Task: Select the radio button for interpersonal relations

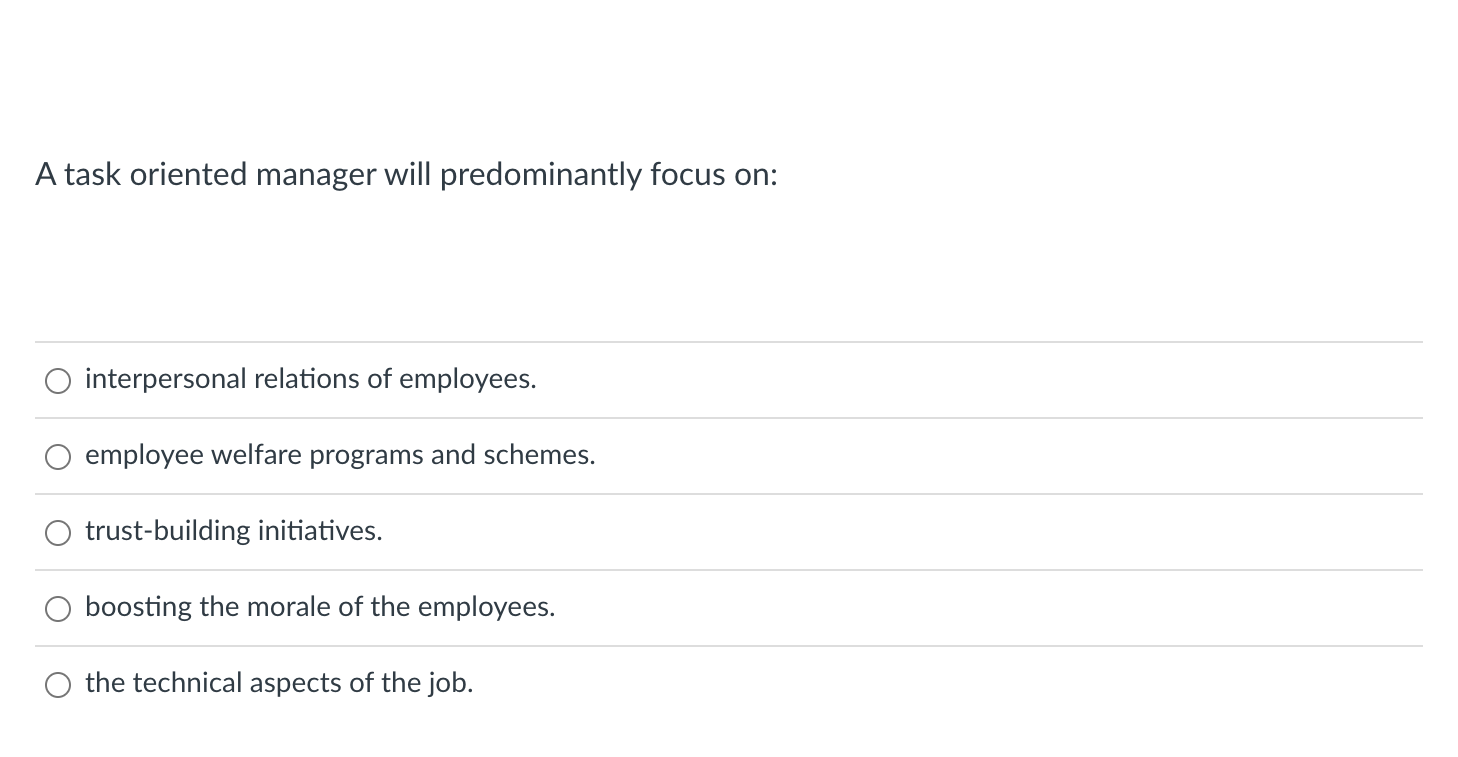Action: (x=58, y=380)
